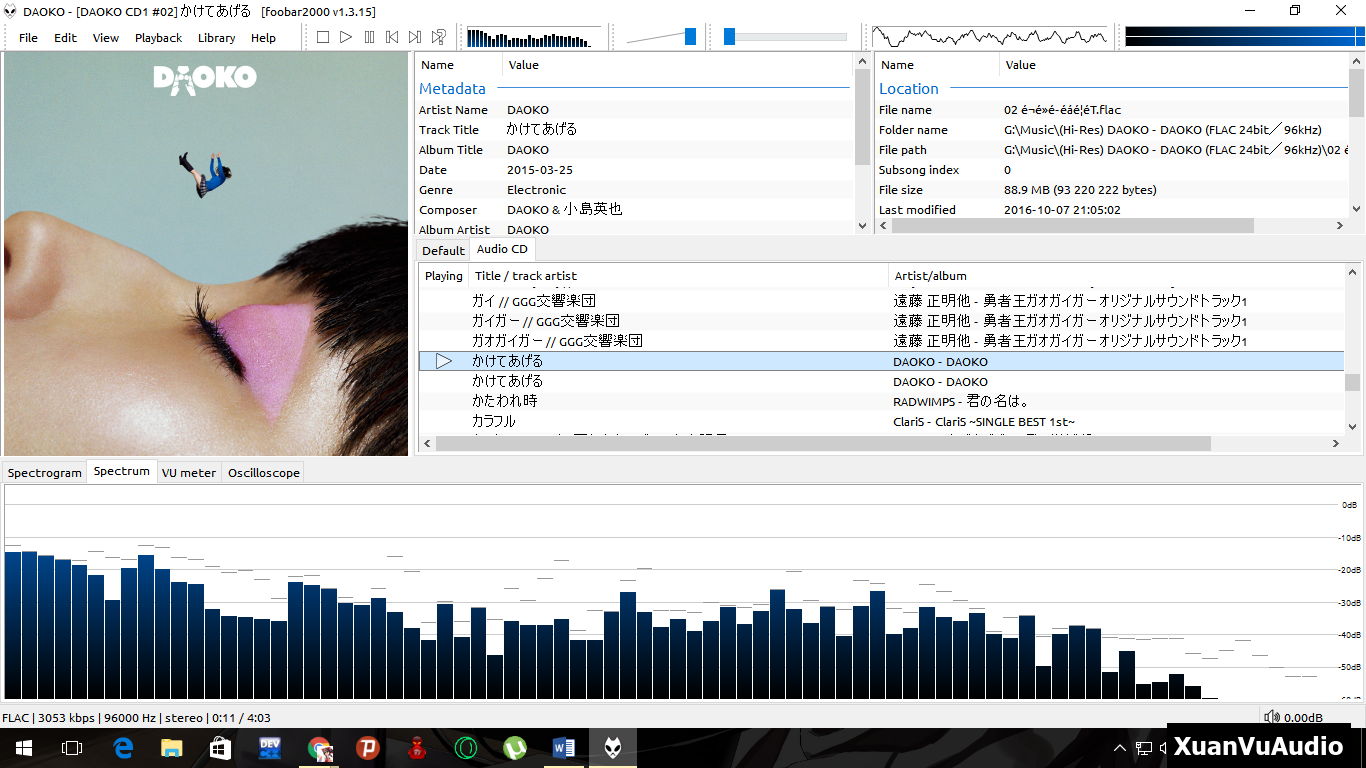Click the Metadata panel scroll-up arrow

[x=863, y=62]
